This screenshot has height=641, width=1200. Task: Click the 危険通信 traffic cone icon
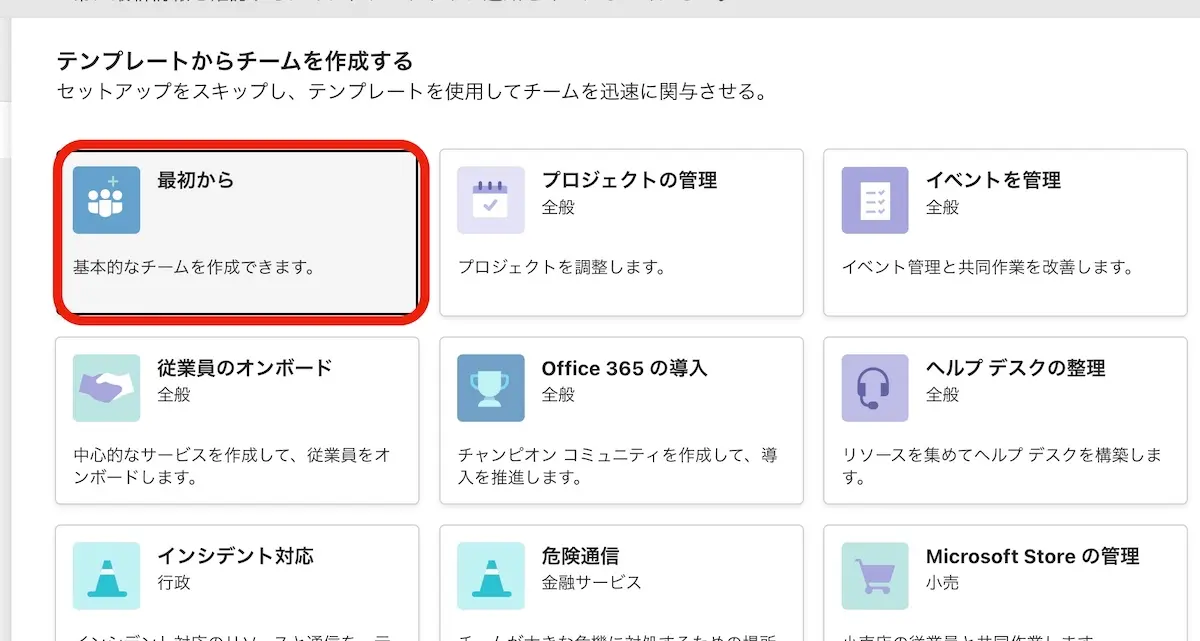click(x=490, y=575)
